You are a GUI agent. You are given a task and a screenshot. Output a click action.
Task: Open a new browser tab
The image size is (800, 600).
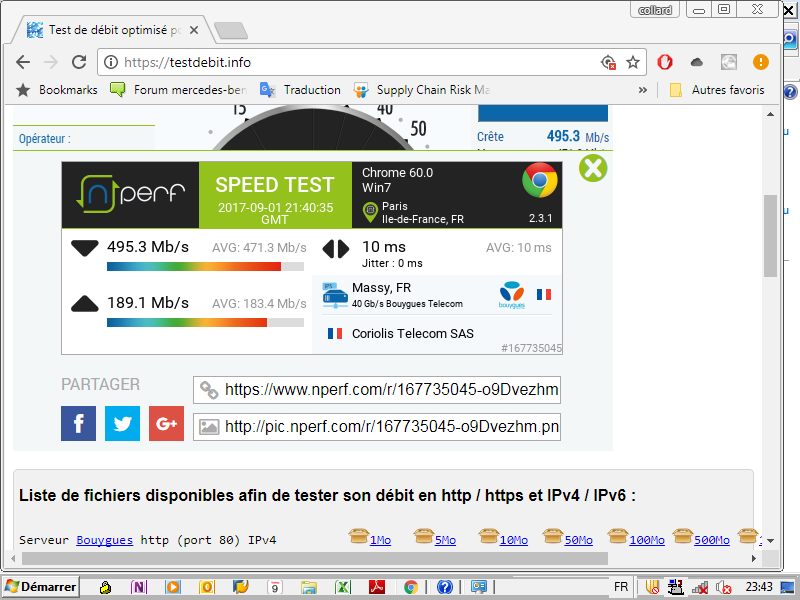click(x=230, y=30)
